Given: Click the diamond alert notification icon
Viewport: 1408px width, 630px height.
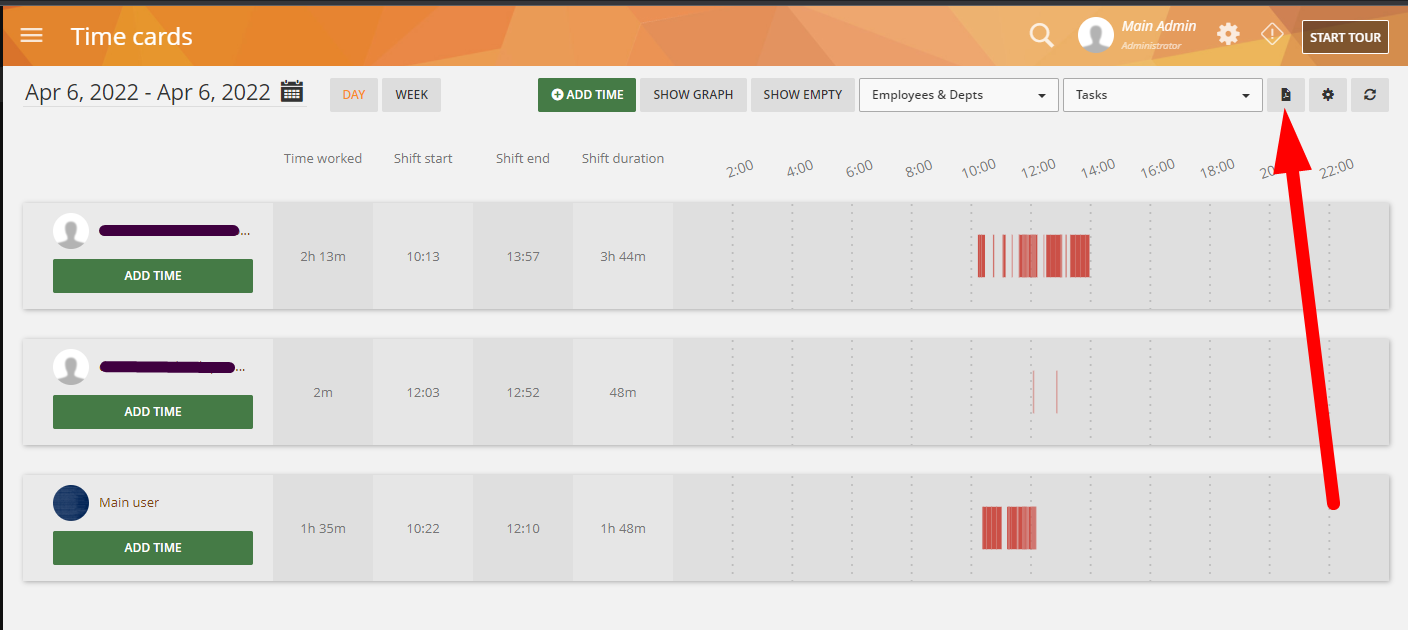Looking at the screenshot, I should pos(1271,35).
